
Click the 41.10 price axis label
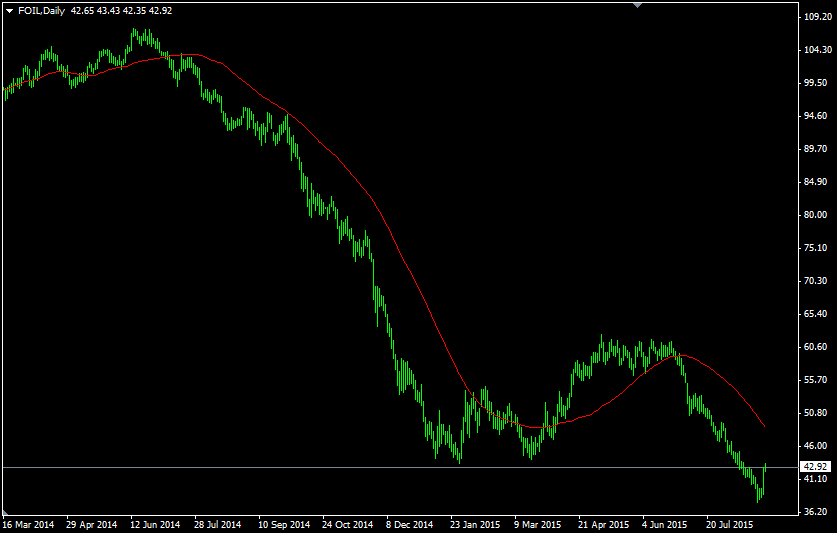(x=818, y=479)
